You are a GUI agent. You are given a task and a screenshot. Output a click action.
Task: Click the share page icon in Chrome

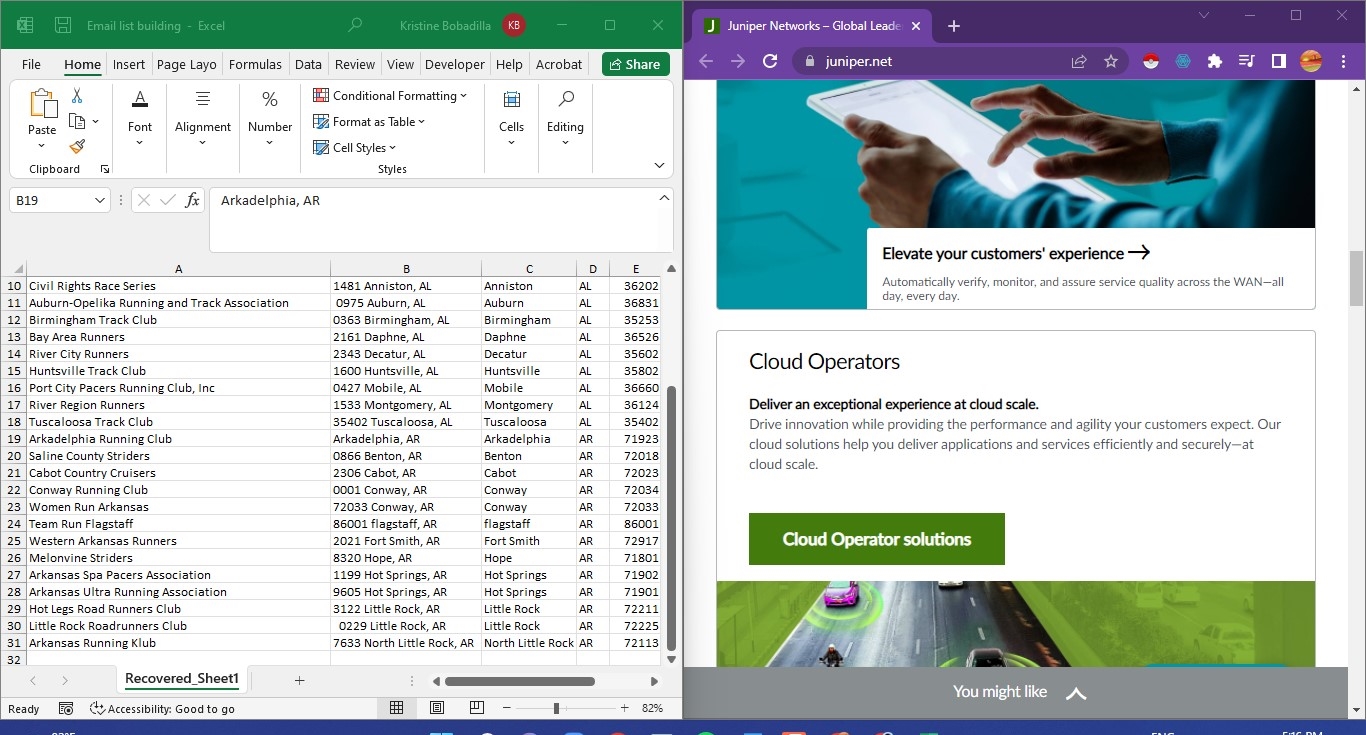[1079, 61]
